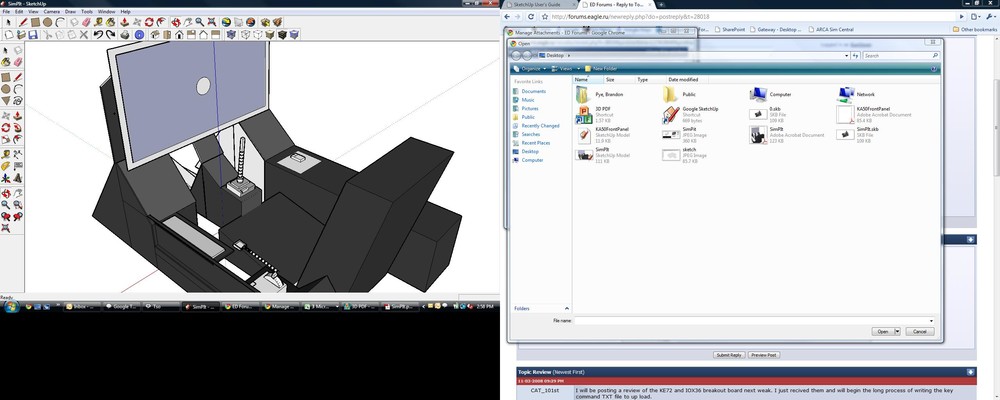Switch to the Inbox taskbar button

coord(82,307)
